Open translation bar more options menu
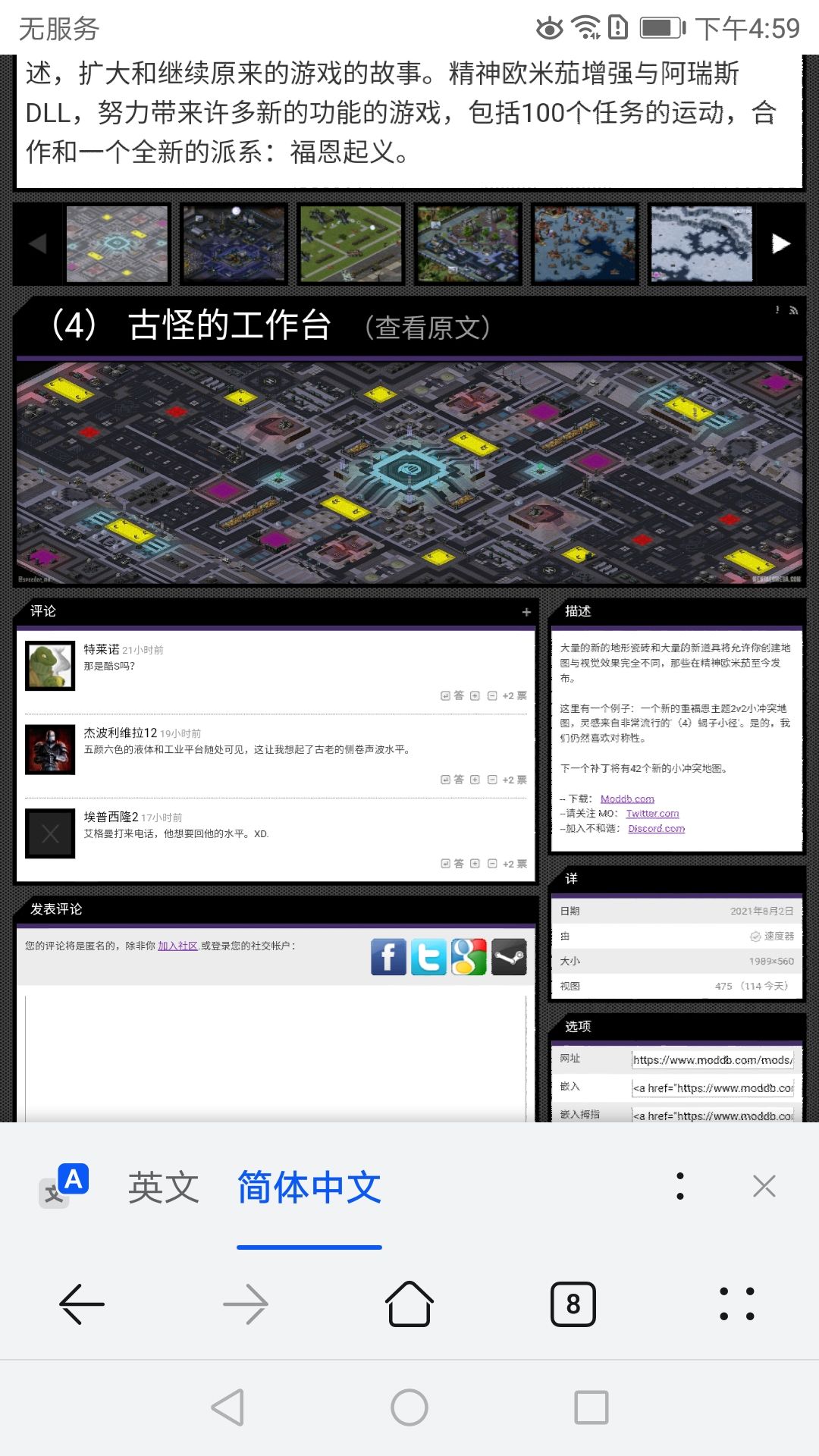 coord(680,1186)
